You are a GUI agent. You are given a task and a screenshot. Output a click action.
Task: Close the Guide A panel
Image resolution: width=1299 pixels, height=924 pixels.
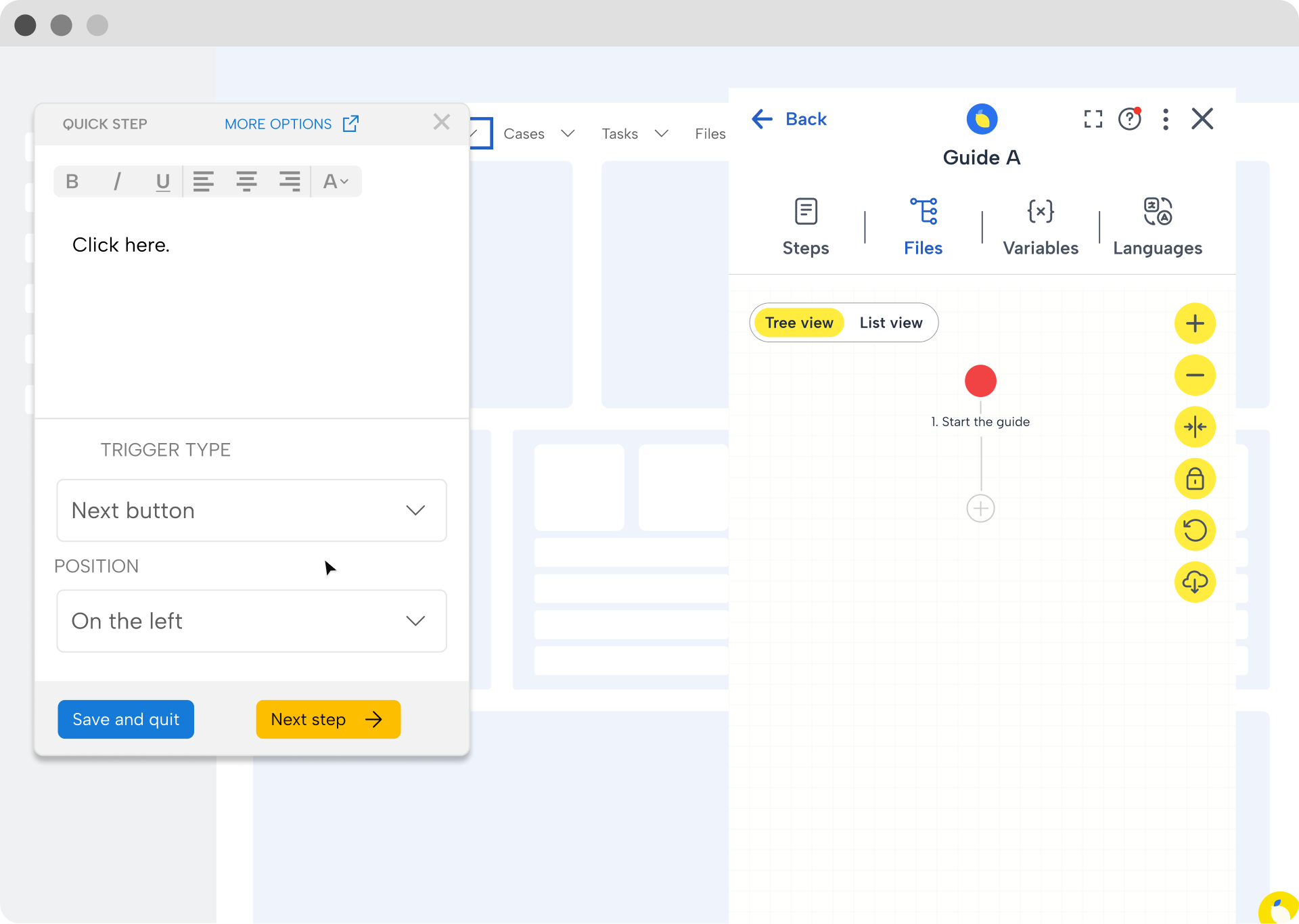point(1202,119)
